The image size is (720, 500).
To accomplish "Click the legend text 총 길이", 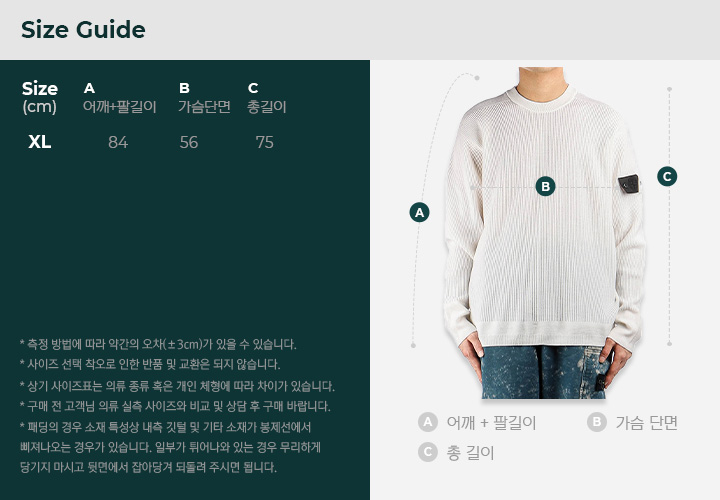I will tap(470, 453).
